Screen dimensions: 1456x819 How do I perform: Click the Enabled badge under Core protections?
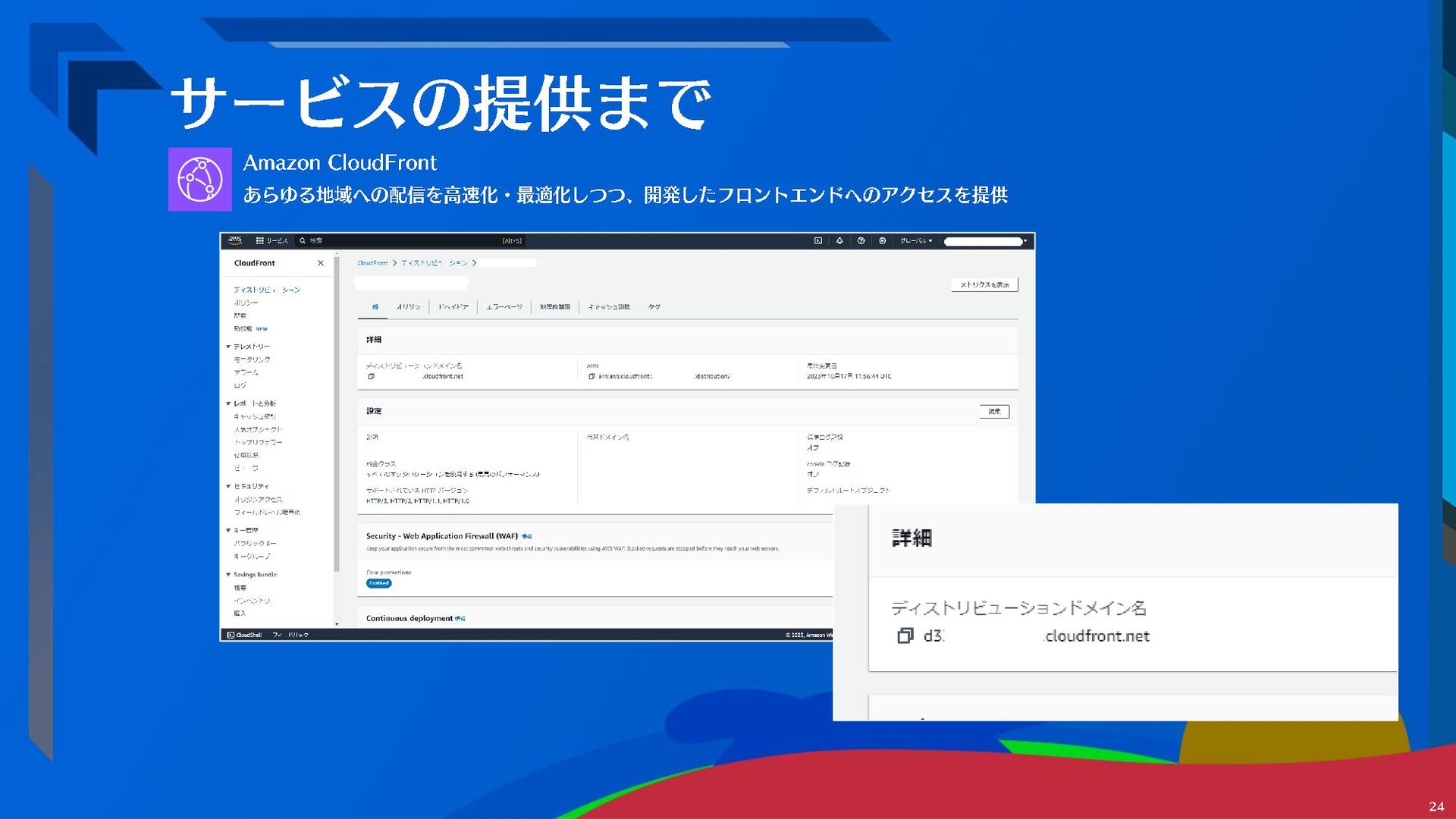point(378,583)
